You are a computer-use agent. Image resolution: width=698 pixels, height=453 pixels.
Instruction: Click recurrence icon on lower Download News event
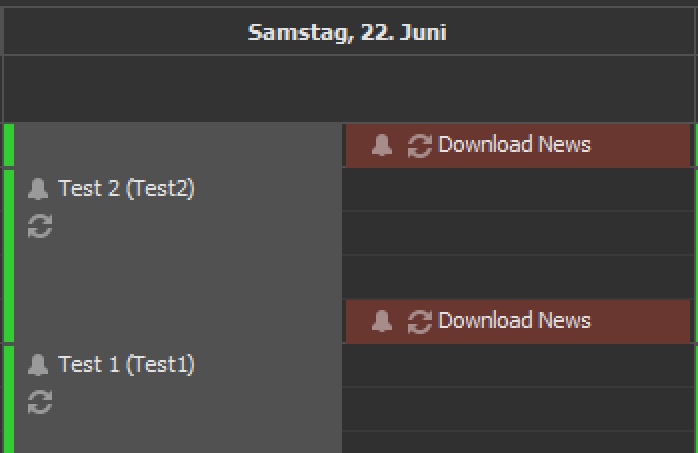(420, 322)
